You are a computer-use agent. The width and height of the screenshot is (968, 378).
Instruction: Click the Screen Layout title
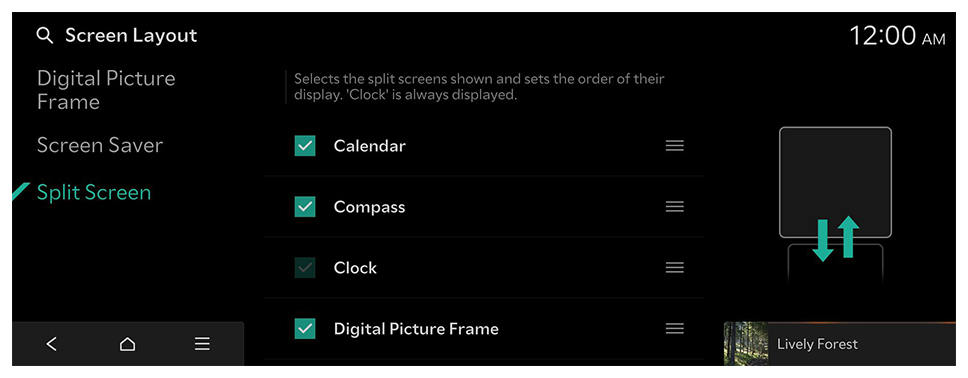(x=131, y=36)
